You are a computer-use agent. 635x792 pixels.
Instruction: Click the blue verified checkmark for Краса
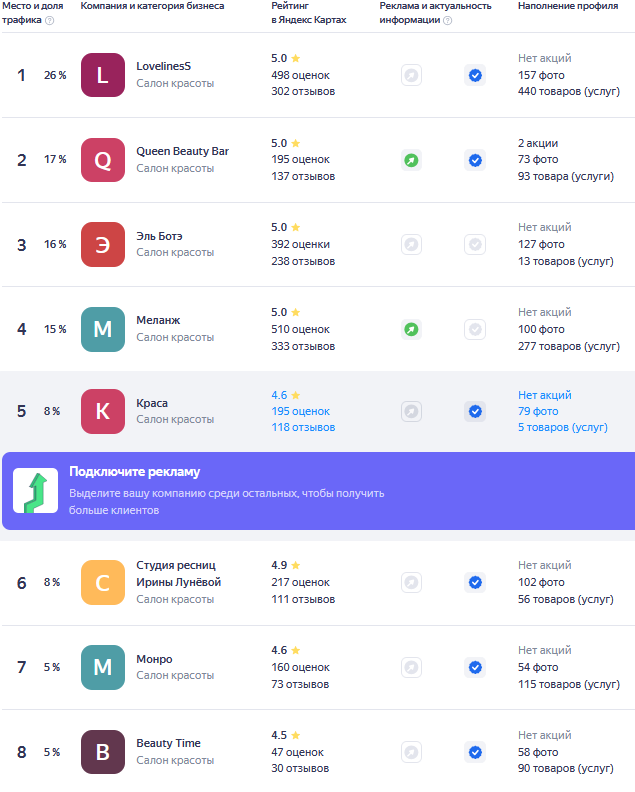tap(475, 412)
